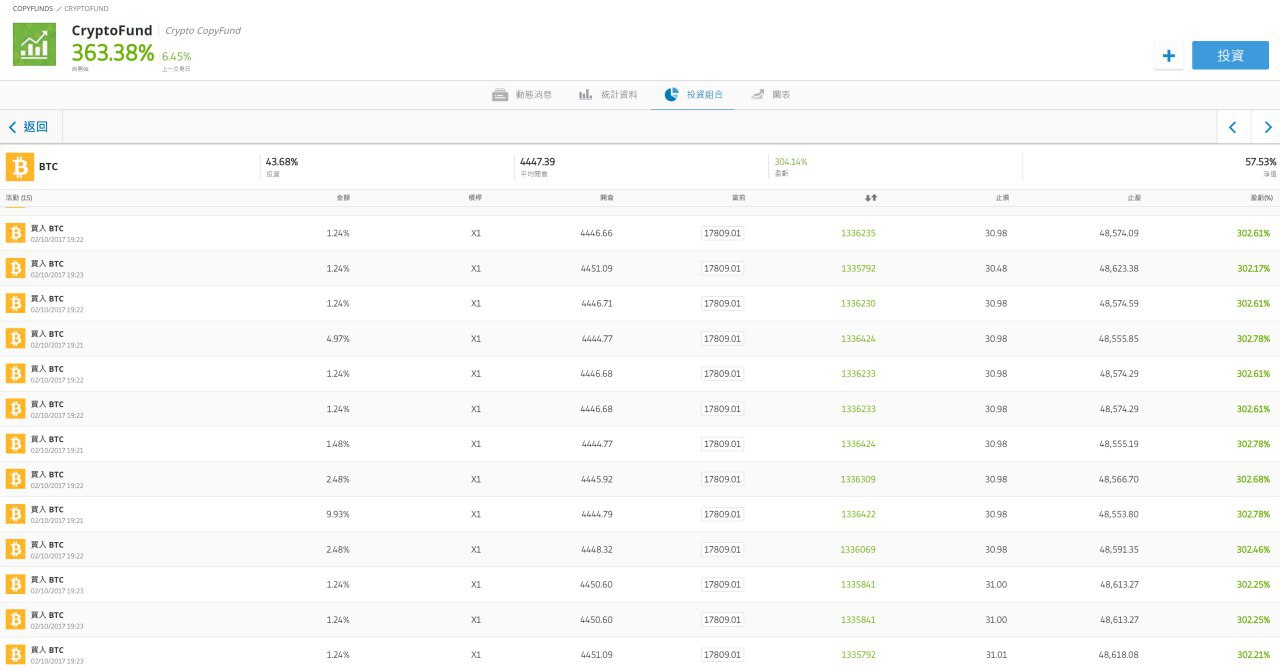
Task: Click the BTC icon in the 1.48% amount row
Action: click(x=15, y=444)
